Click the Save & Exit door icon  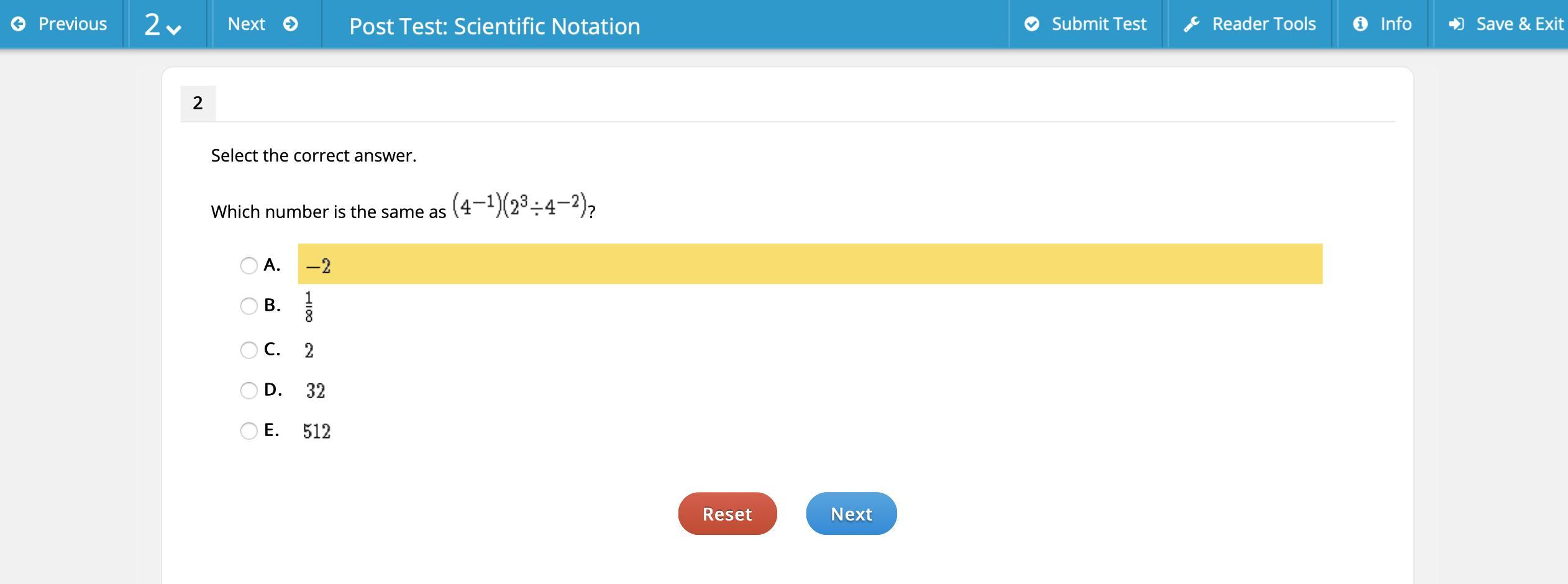coord(1456,24)
